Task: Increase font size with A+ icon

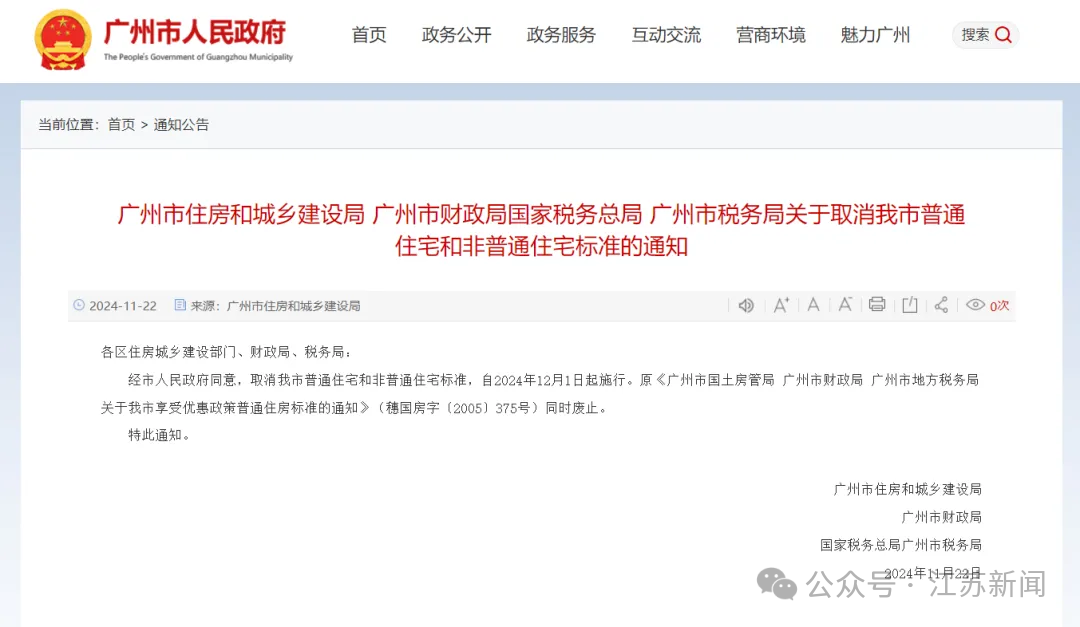Action: coord(780,305)
